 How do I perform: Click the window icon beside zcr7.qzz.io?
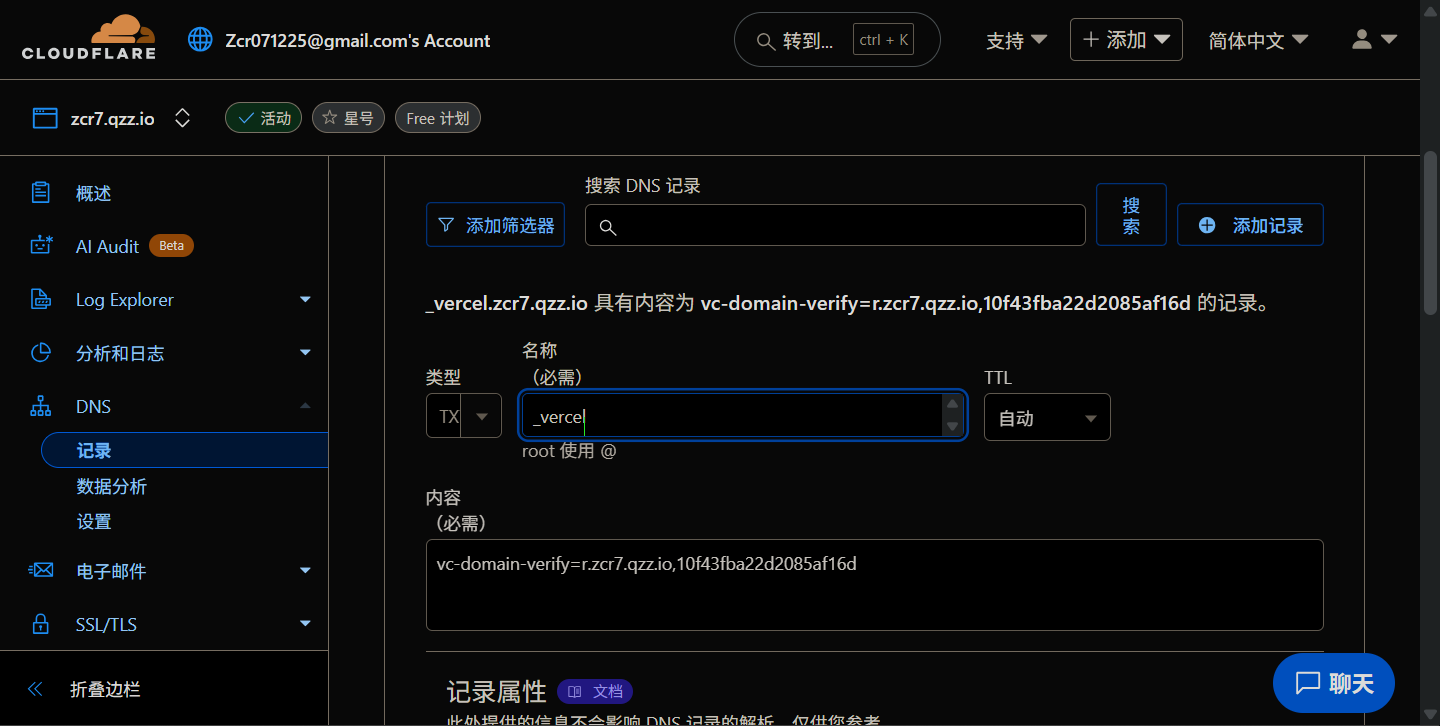click(x=45, y=118)
